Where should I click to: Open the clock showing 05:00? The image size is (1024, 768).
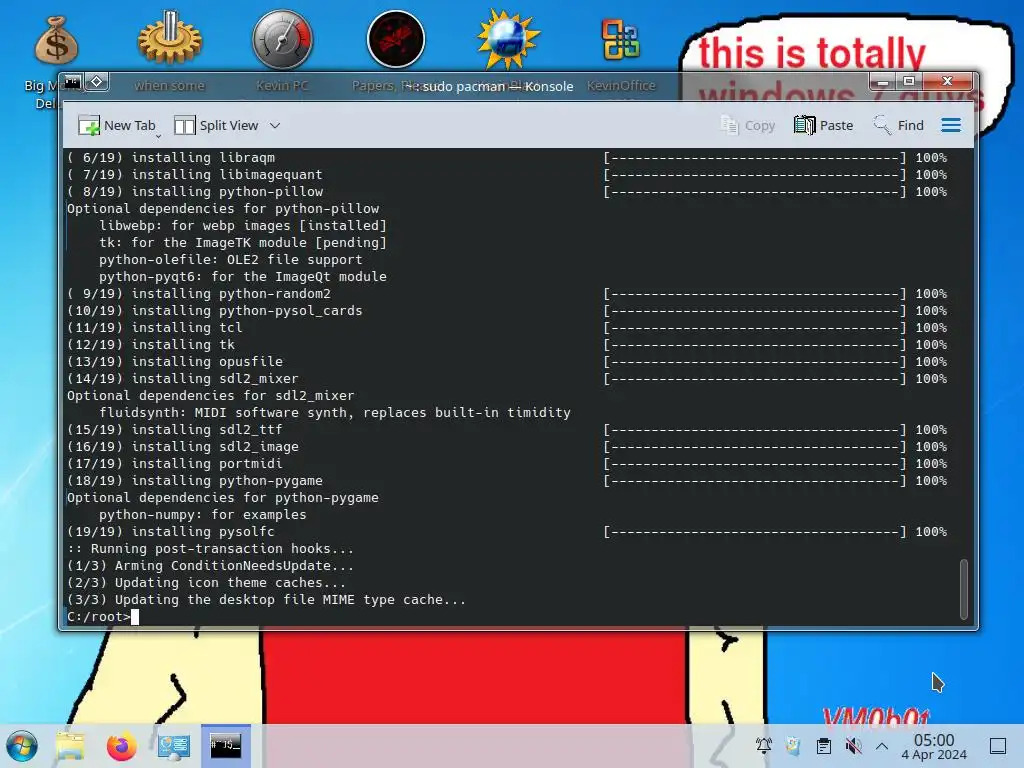point(934,746)
